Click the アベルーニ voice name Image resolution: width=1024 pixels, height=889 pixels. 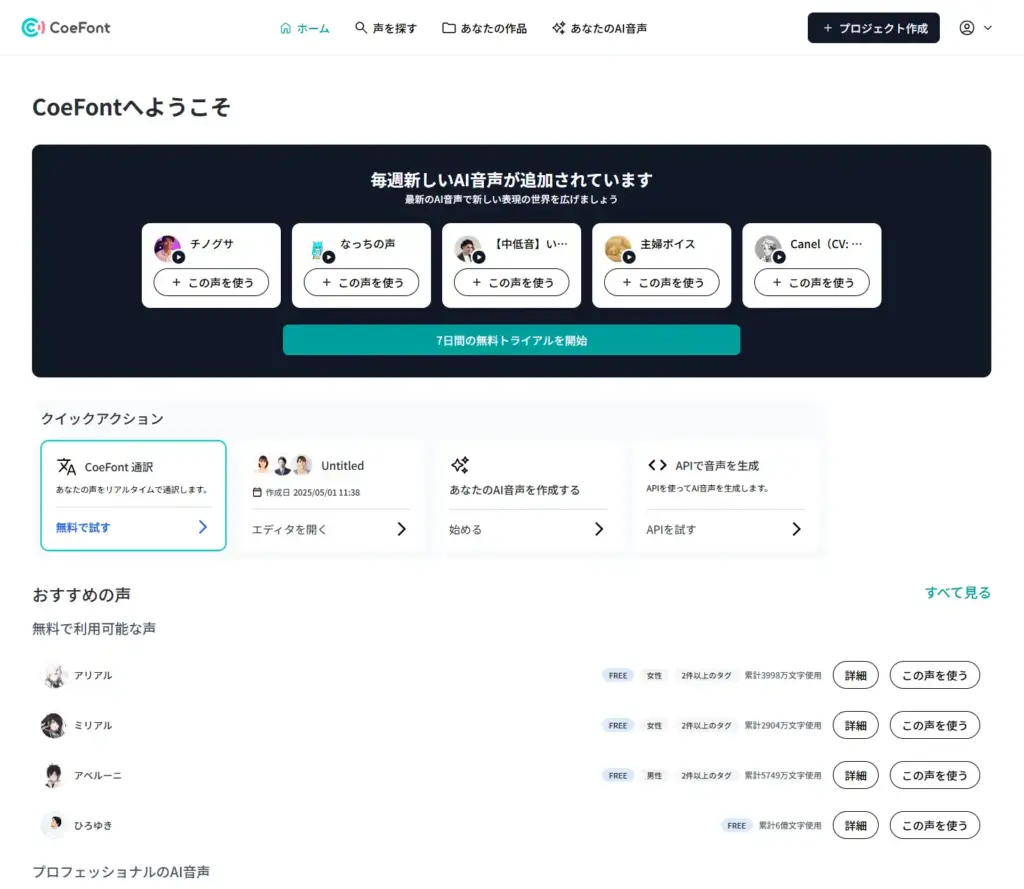98,775
